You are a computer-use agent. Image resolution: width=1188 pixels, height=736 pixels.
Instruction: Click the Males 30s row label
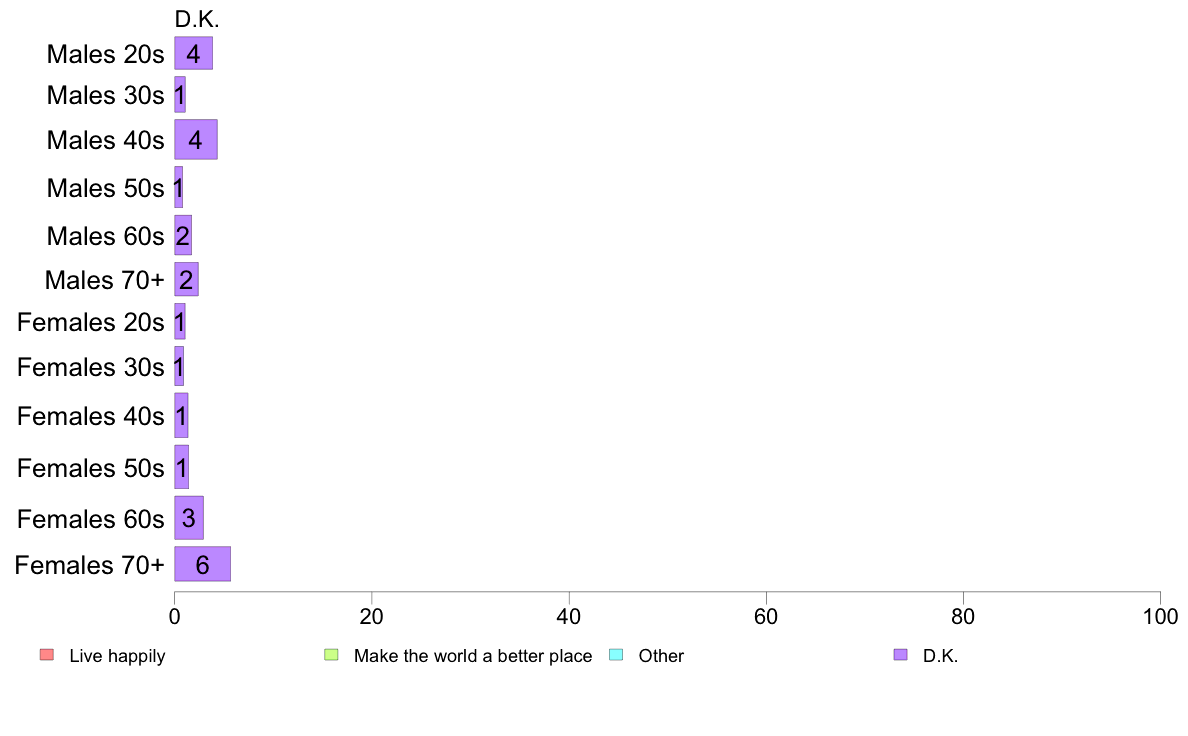coord(105,96)
